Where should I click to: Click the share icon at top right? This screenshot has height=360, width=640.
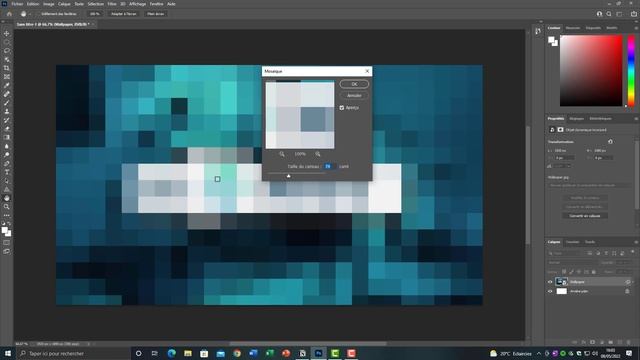[633, 14]
